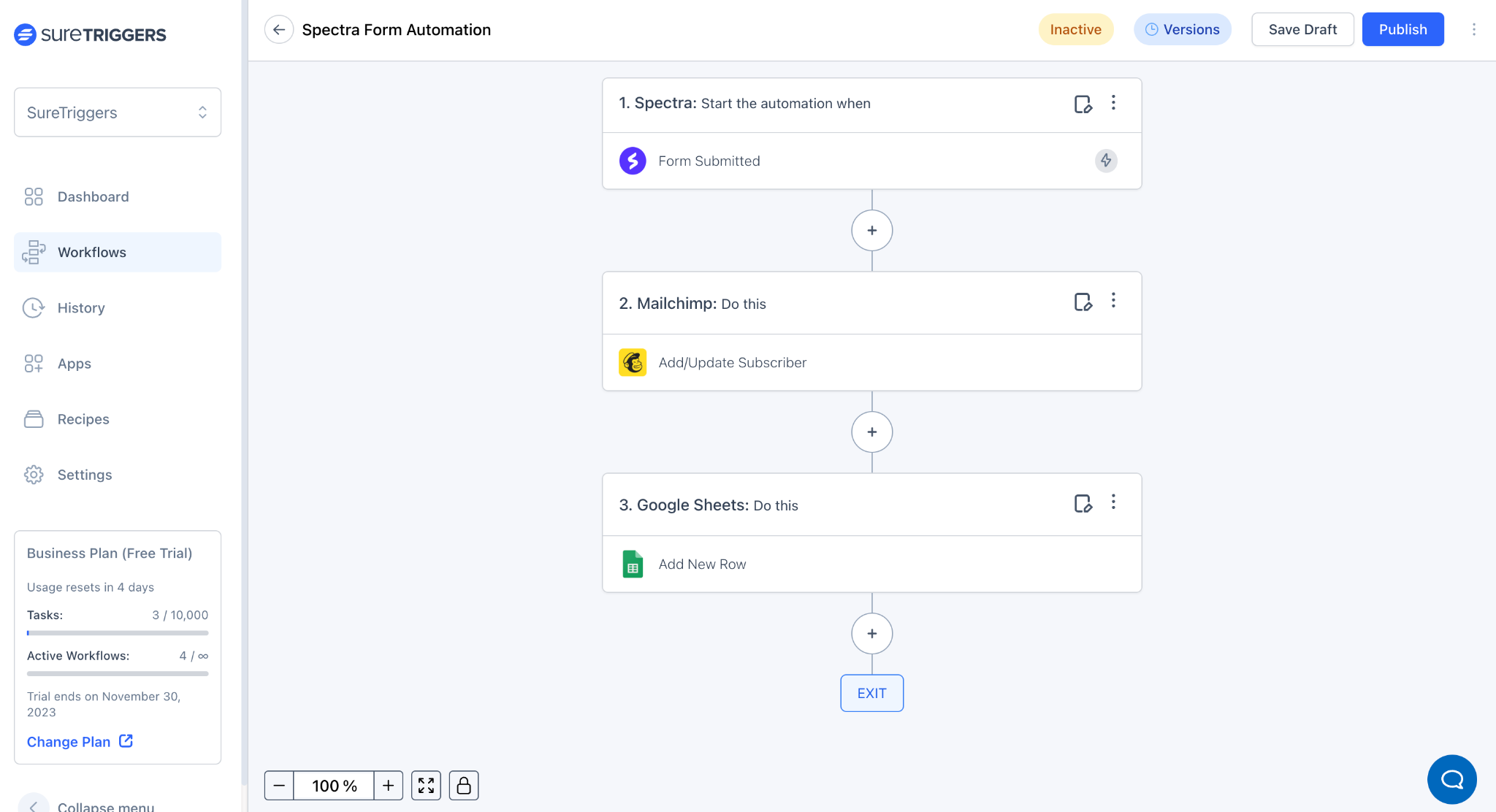The width and height of the screenshot is (1496, 812).
Task: Go to the History section
Action: point(81,308)
